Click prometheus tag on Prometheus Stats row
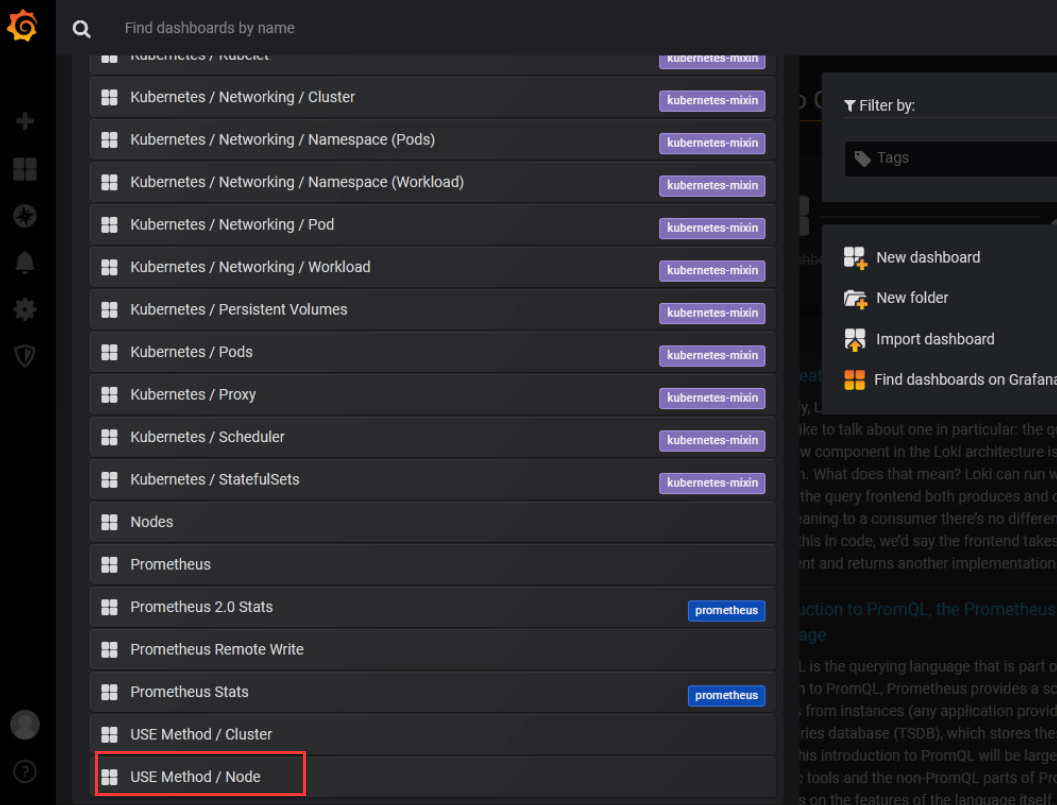The height and width of the screenshot is (805, 1057). point(726,695)
